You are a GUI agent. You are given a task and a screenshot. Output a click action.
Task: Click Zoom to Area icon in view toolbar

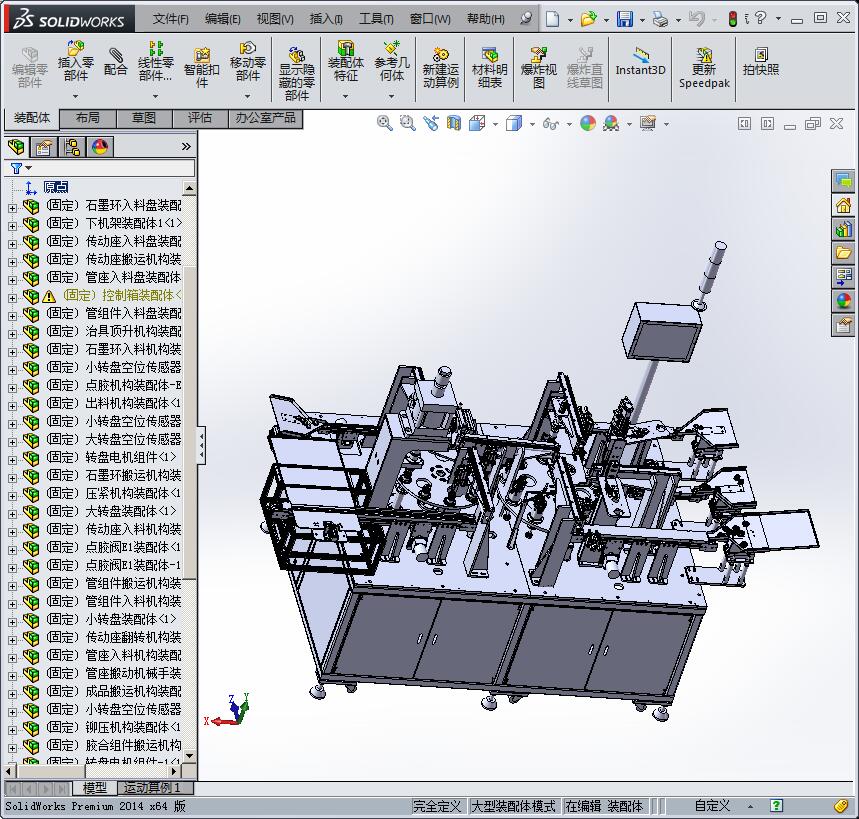407,123
